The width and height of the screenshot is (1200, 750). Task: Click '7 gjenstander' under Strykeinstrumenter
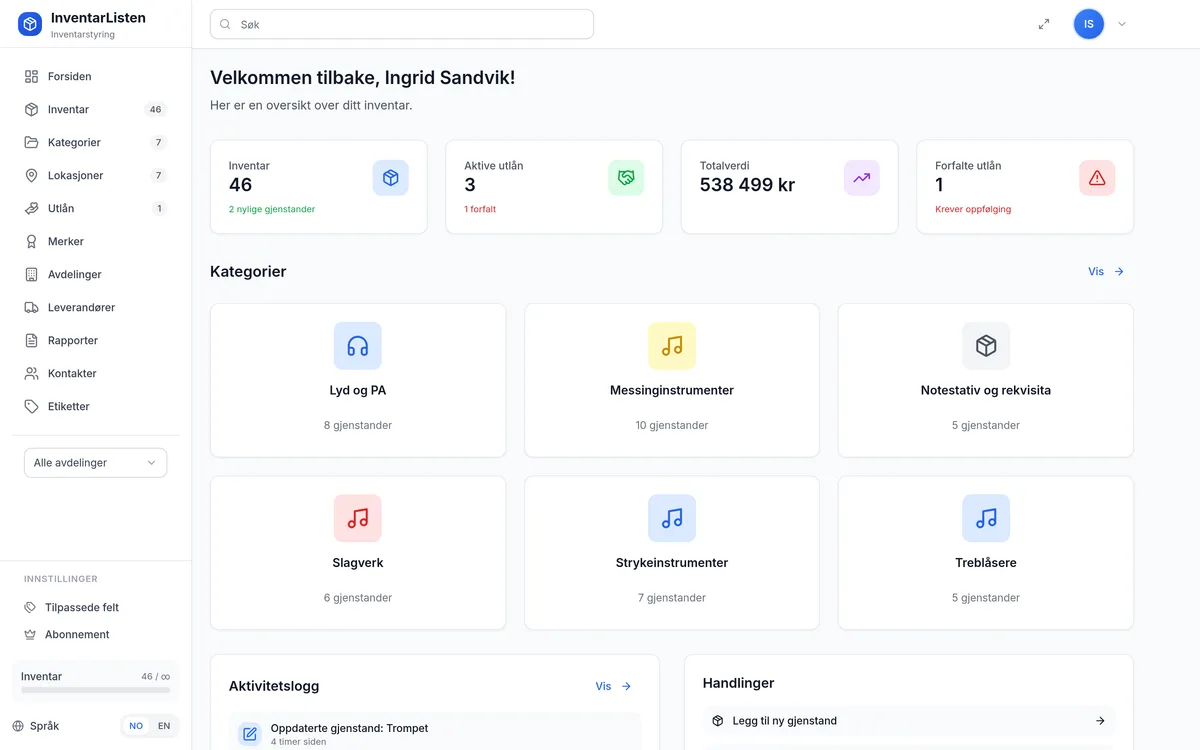672,597
